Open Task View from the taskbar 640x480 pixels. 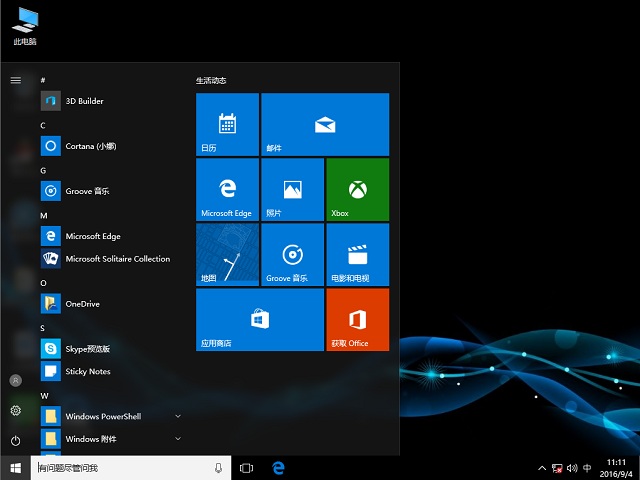[x=247, y=468]
